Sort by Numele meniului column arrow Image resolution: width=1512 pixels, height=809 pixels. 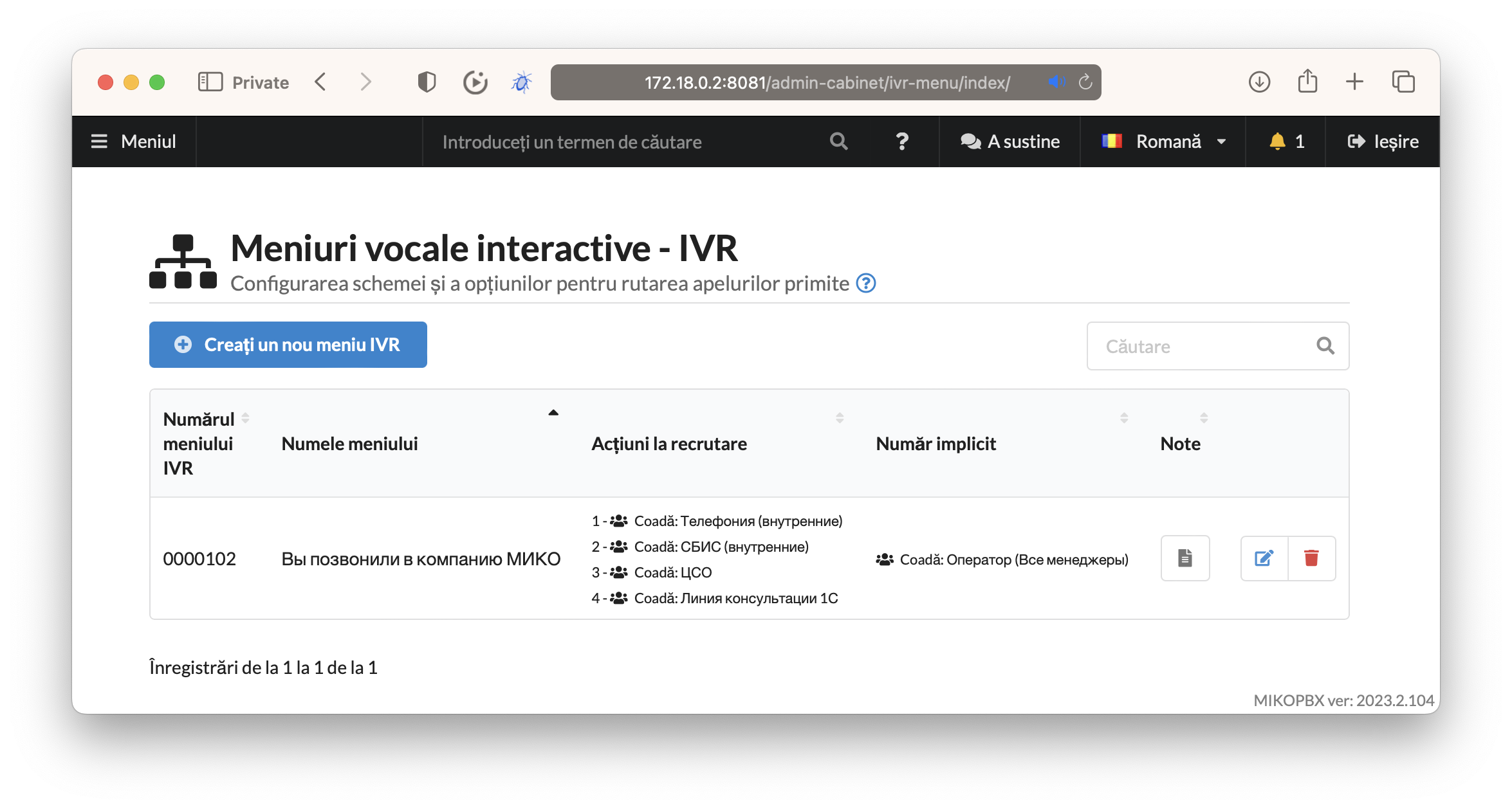(553, 413)
